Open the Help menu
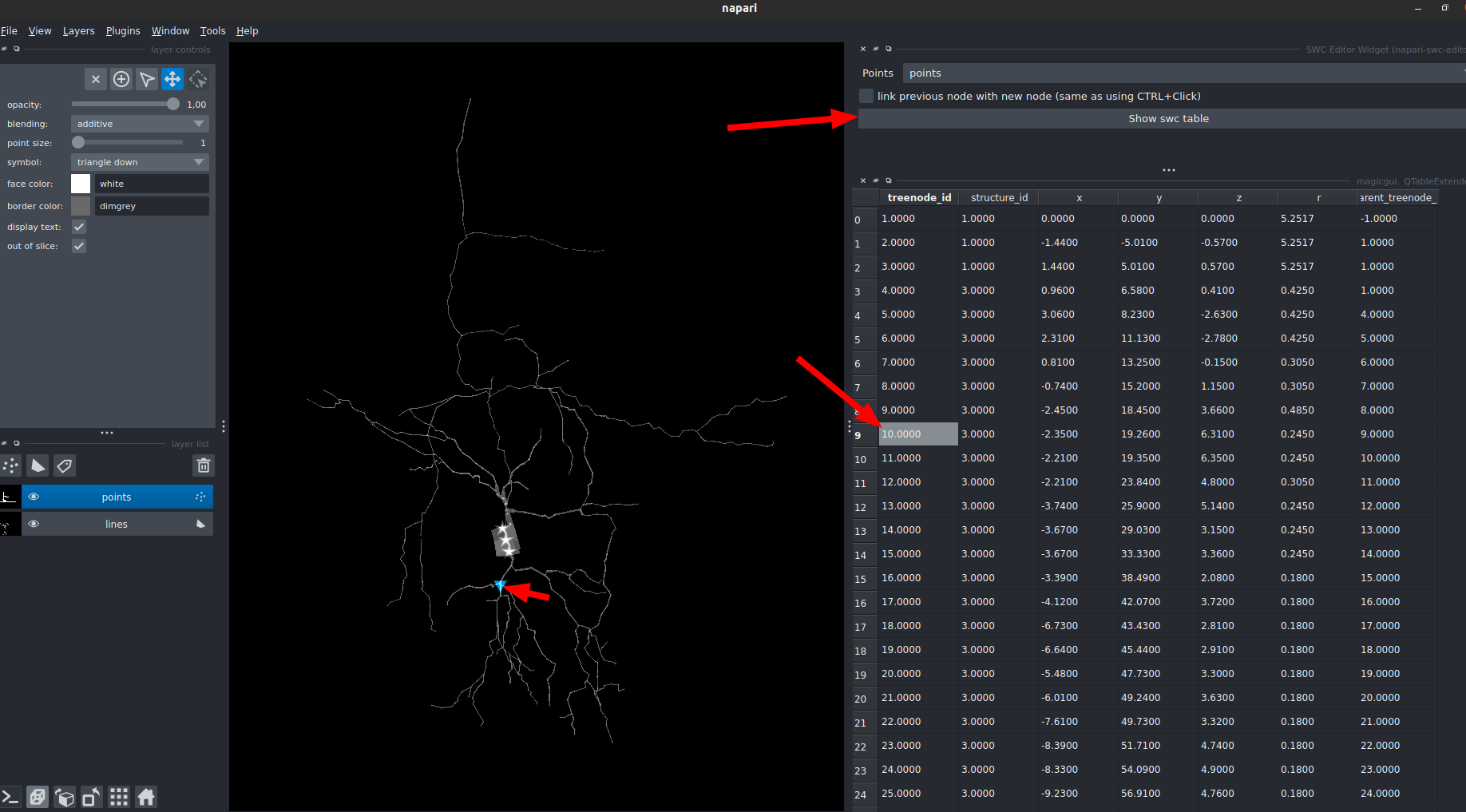This screenshot has height=812, width=1466. [x=248, y=31]
